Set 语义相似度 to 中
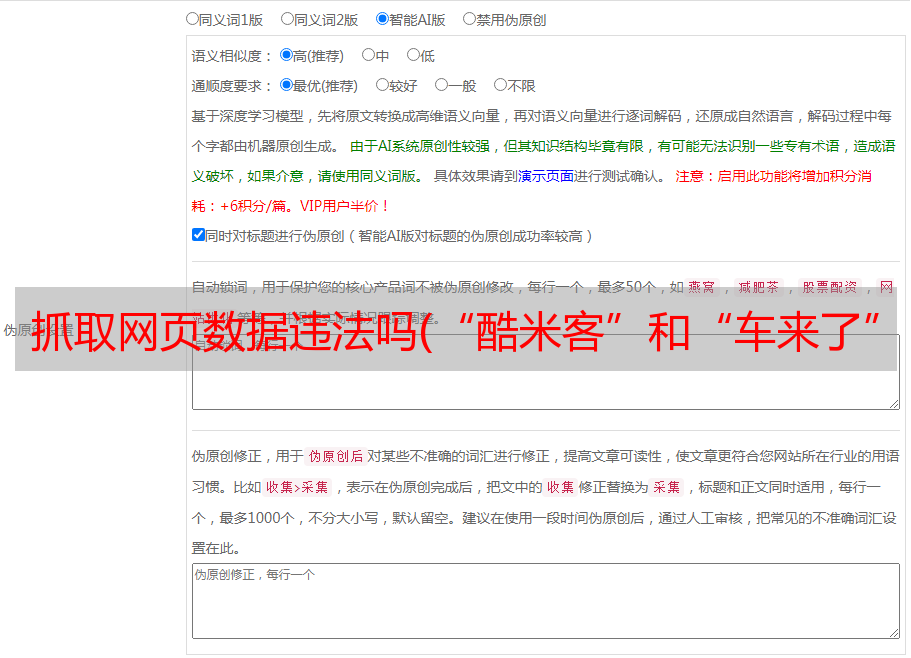Screen dimensions: 911x658 pos(368,55)
